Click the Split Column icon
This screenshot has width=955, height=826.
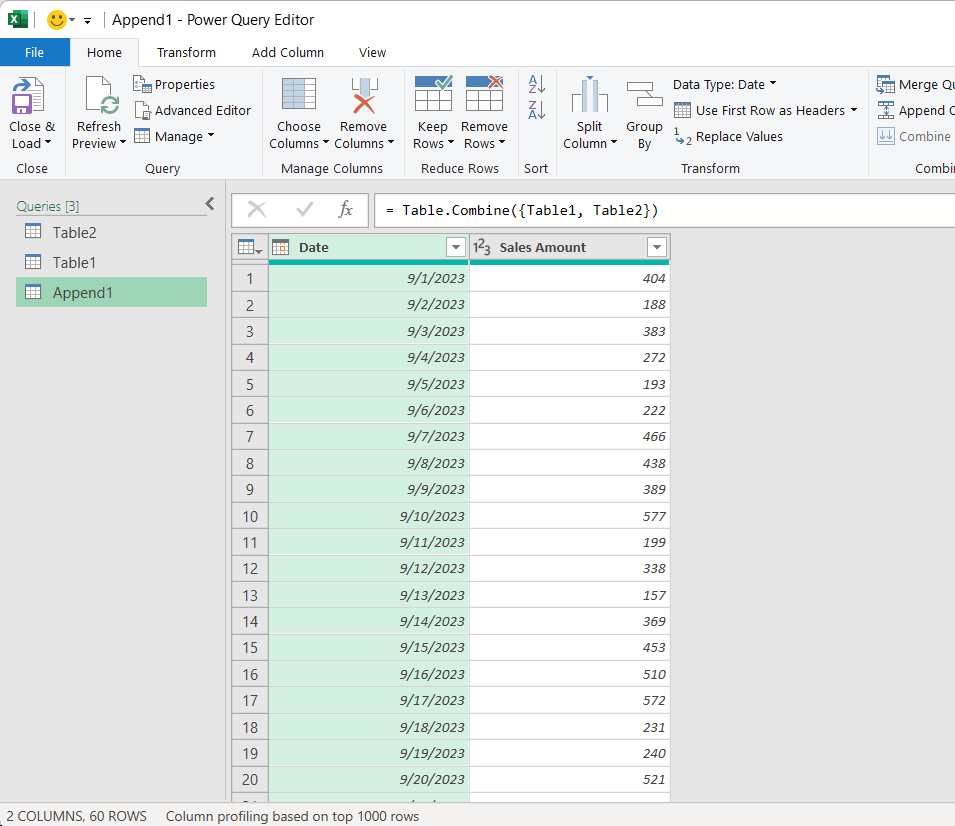pos(589,97)
